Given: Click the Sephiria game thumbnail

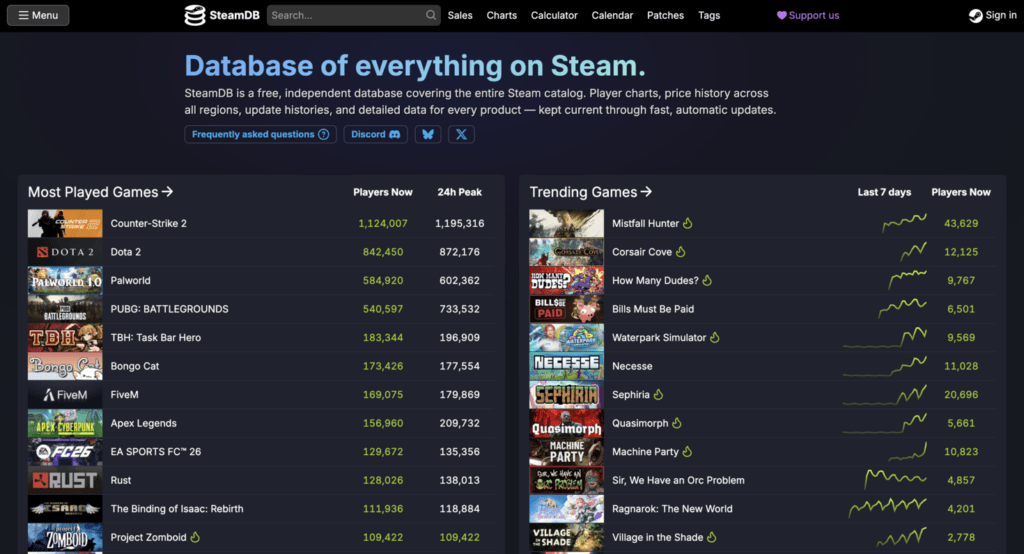Looking at the screenshot, I should point(566,395).
